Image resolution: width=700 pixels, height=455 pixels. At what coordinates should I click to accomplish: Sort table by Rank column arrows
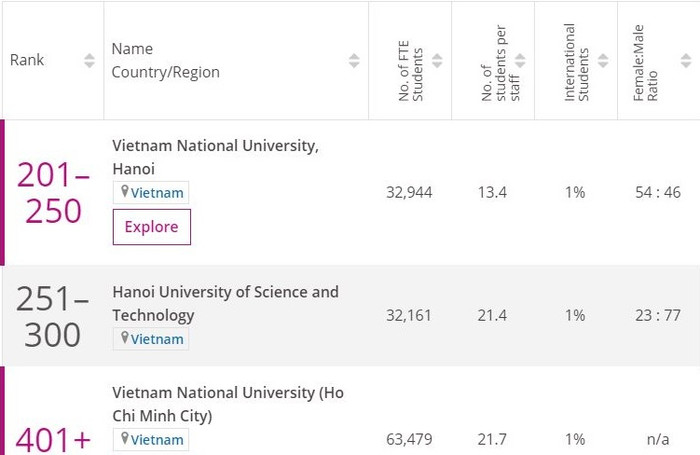point(89,61)
